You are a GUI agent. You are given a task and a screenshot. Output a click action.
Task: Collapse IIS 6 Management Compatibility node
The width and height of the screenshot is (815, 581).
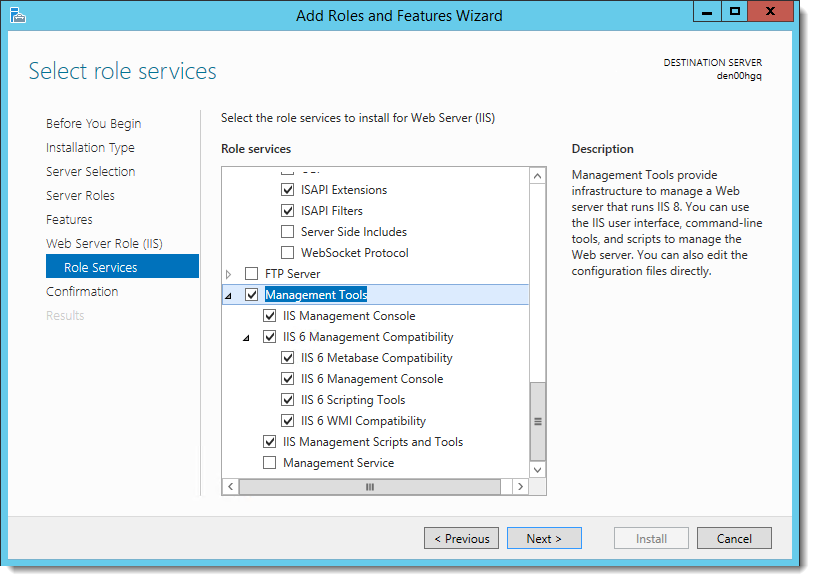point(247,338)
